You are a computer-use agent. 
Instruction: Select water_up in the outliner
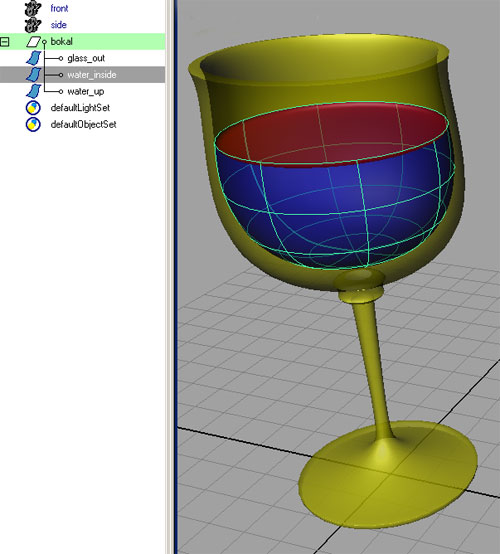coord(86,92)
